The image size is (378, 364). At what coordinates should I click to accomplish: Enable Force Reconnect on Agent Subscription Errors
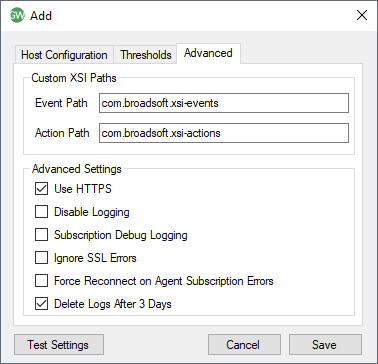tap(41, 281)
